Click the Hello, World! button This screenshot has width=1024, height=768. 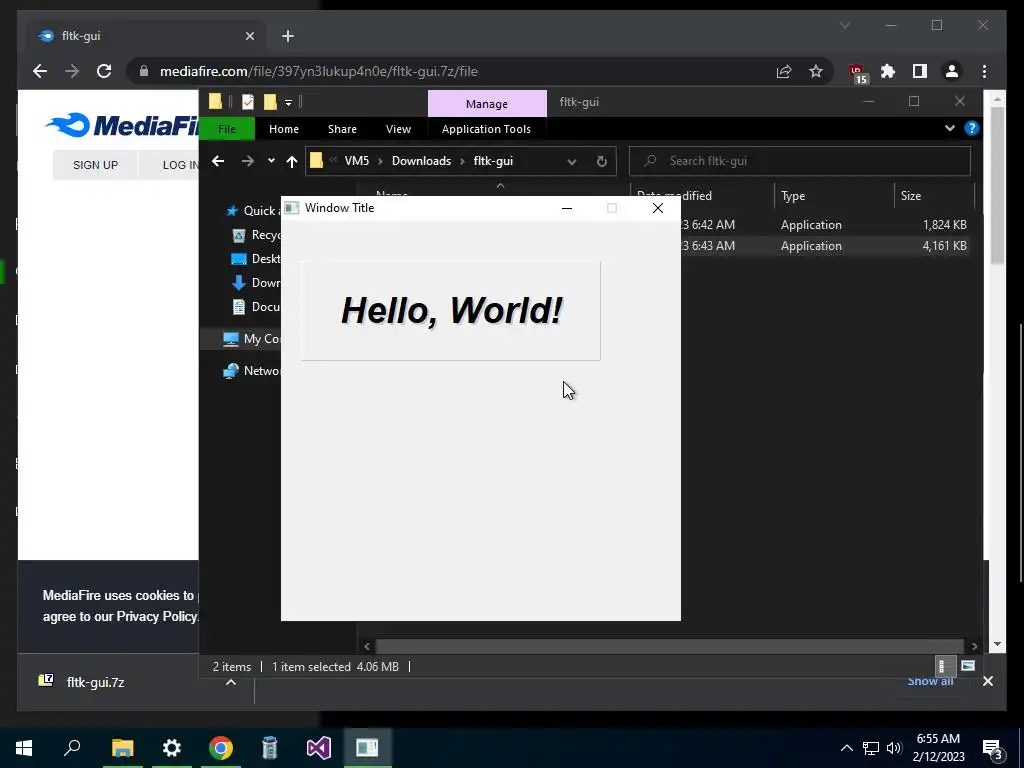coord(451,311)
